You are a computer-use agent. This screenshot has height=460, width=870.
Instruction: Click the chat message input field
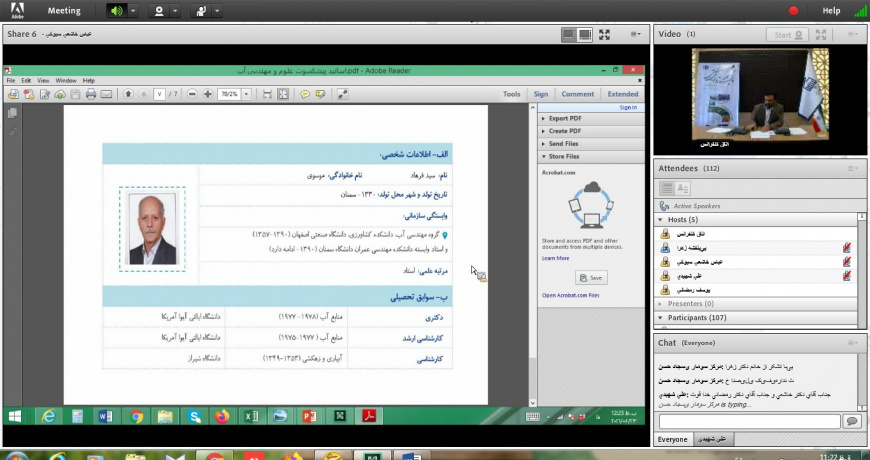coord(750,422)
